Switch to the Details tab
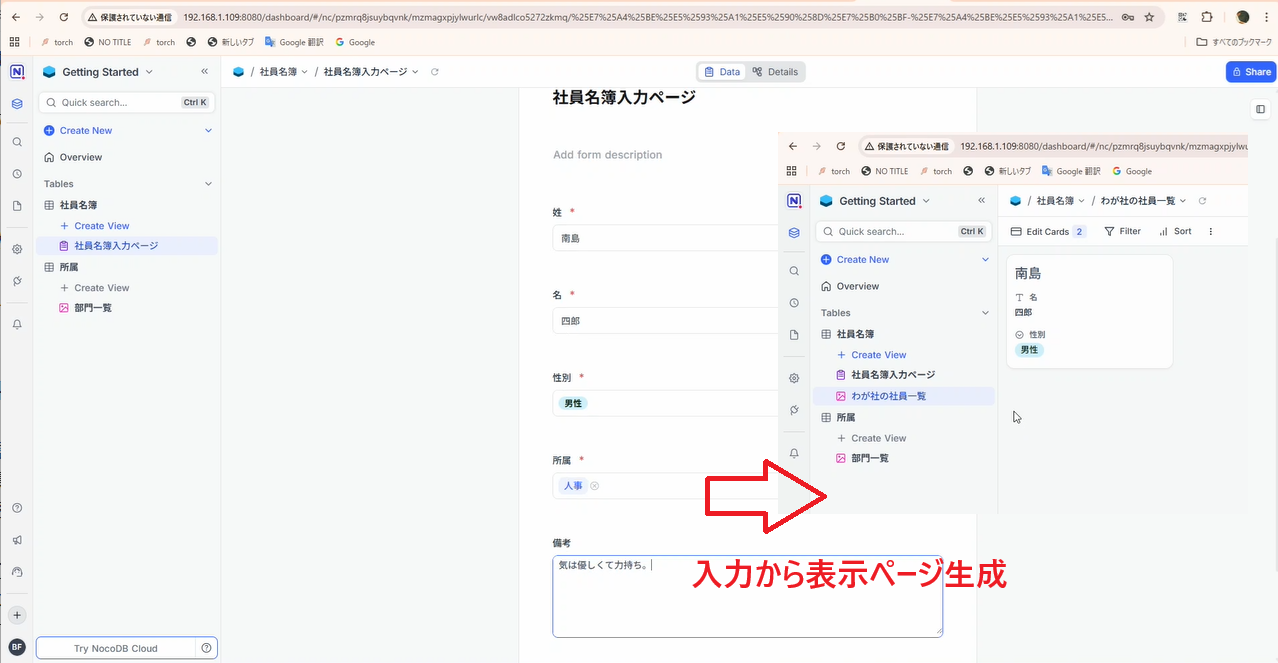The width and height of the screenshot is (1278, 663). (775, 72)
